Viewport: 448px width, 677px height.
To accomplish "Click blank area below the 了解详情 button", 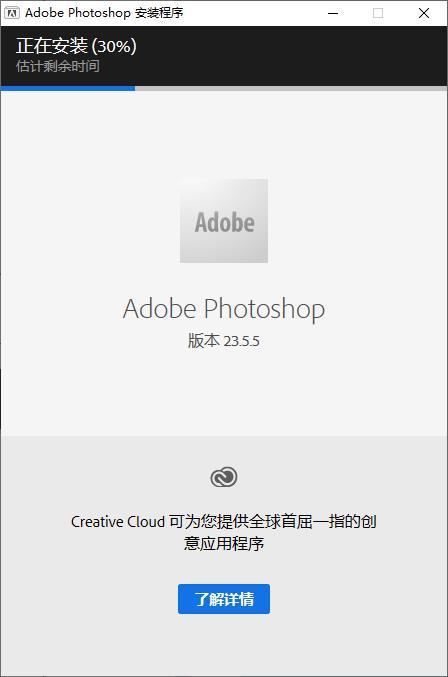I will coord(224,643).
